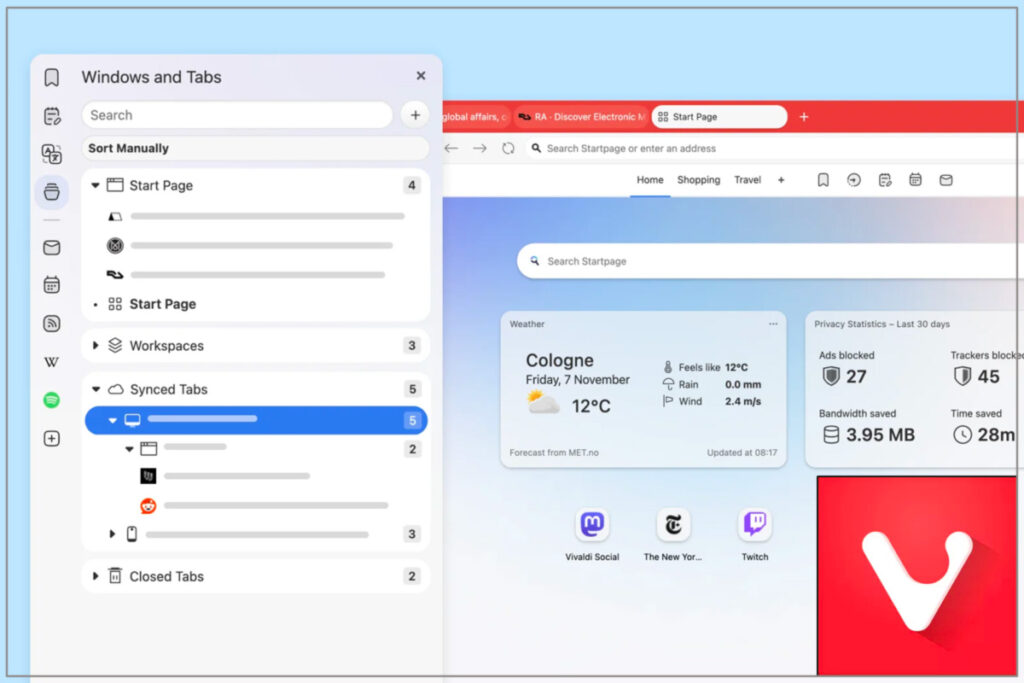Click the Windows and Tabs search field

coord(236,115)
